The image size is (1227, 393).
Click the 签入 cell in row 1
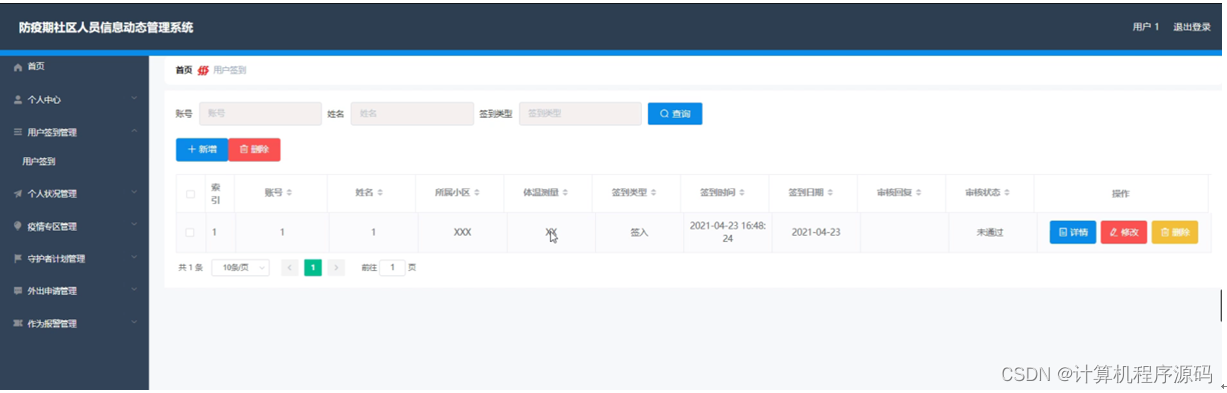[639, 232]
